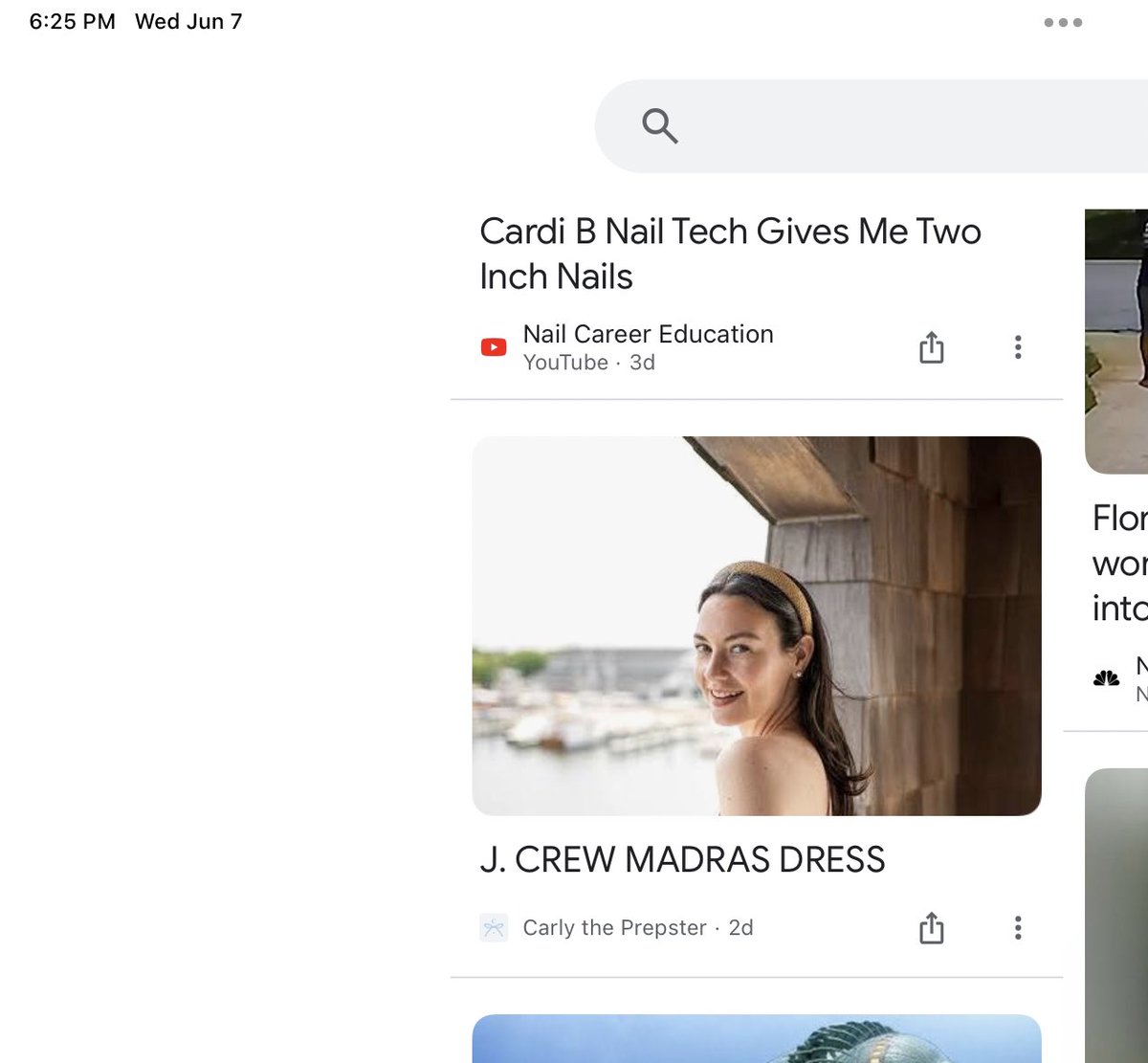Share the Nail Career Education video
Image resolution: width=1148 pixels, height=1063 pixels.
(931, 347)
